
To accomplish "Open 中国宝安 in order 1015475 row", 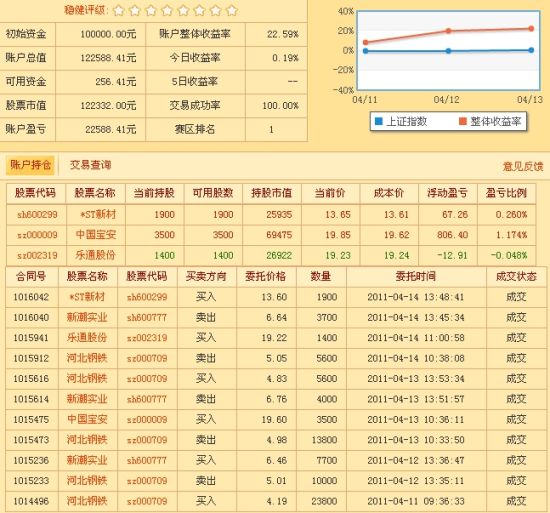I will point(87,419).
